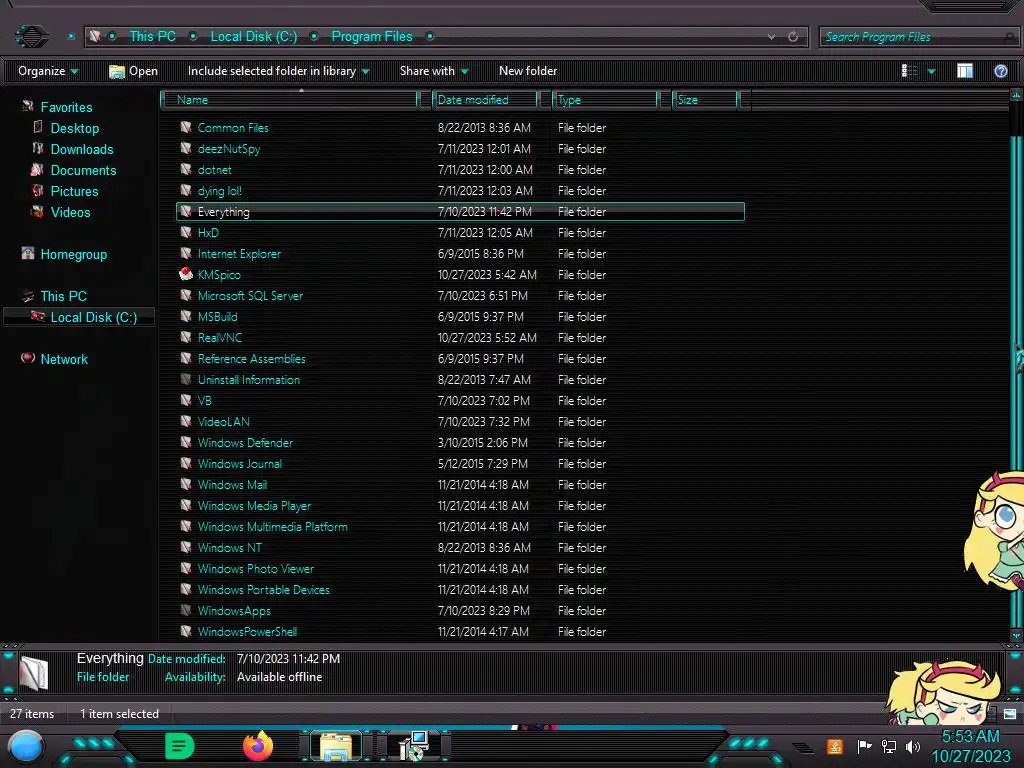Open the Organize menu
Viewport: 1024px width, 768px height.
[x=48, y=71]
